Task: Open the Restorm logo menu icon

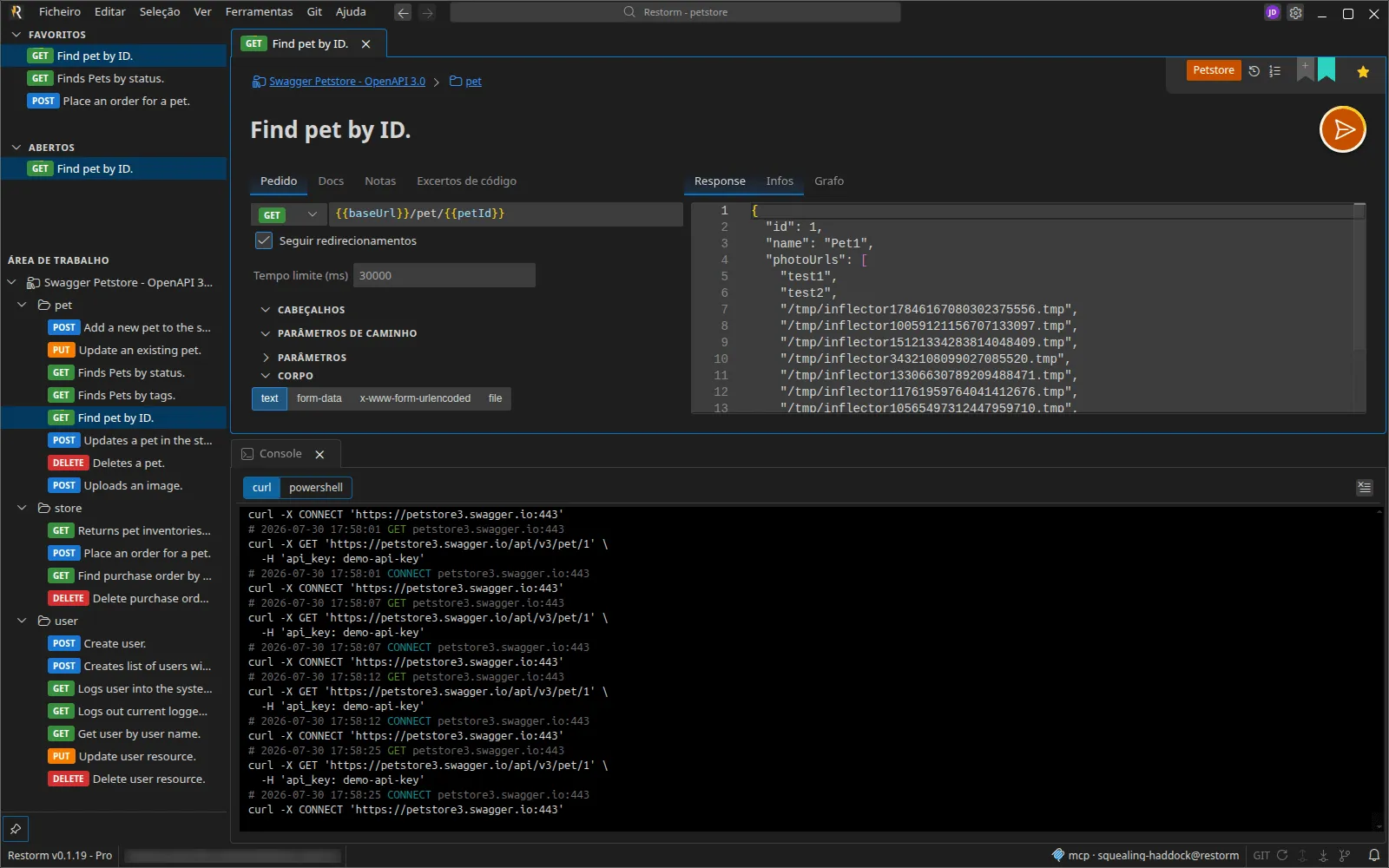Action: click(16, 12)
